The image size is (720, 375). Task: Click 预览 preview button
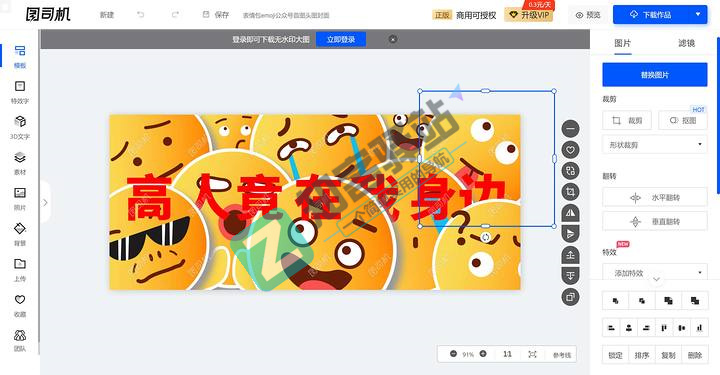coord(588,15)
